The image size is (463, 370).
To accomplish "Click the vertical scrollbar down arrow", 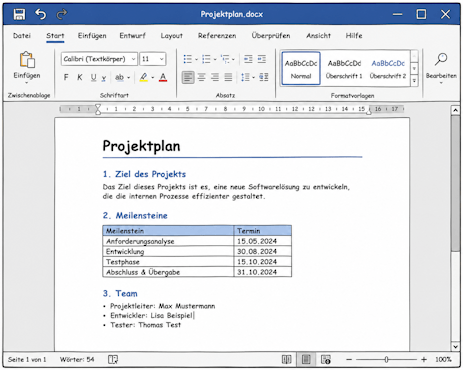I will (x=455, y=347).
